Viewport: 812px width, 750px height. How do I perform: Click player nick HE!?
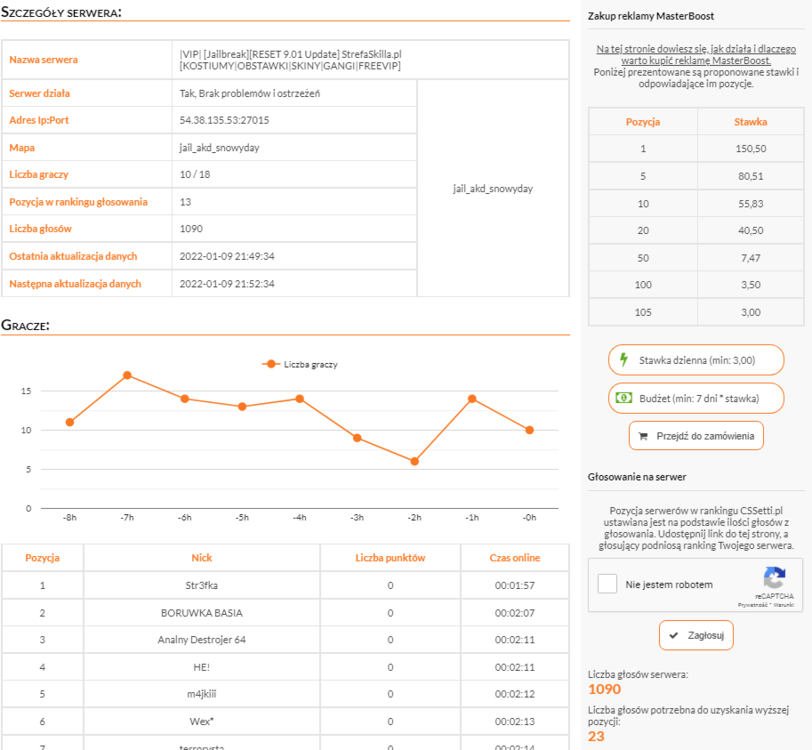pos(201,667)
